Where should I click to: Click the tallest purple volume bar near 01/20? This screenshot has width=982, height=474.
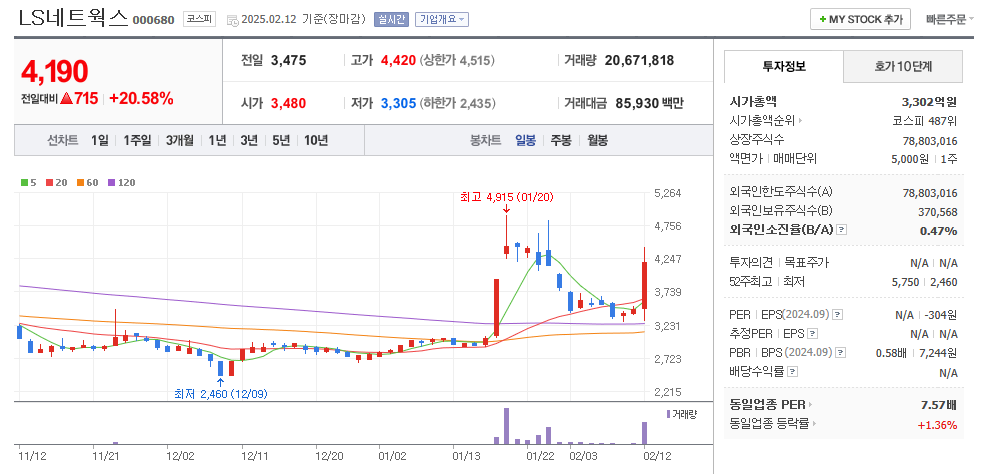coord(506,426)
